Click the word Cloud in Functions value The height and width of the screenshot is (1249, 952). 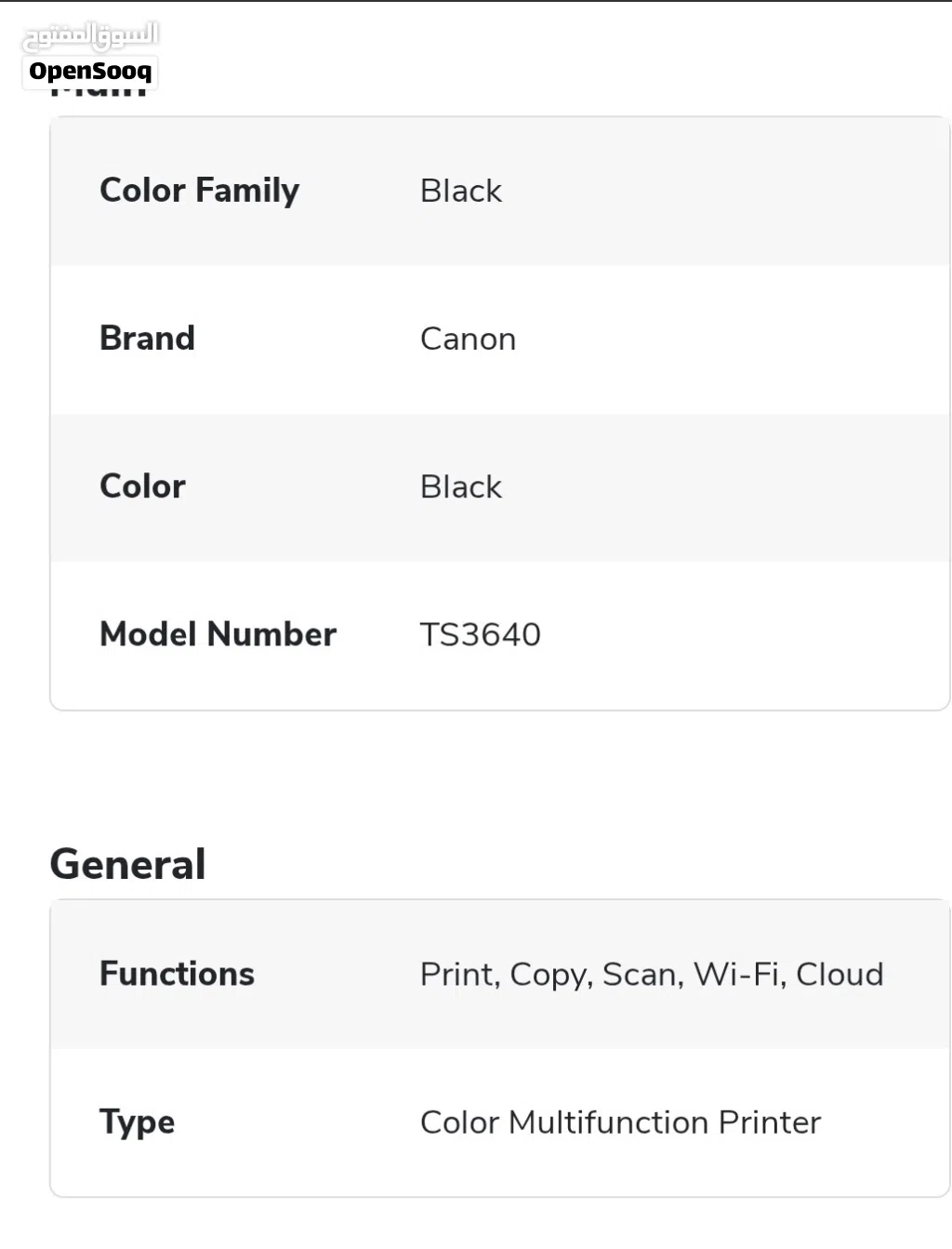[x=840, y=975]
